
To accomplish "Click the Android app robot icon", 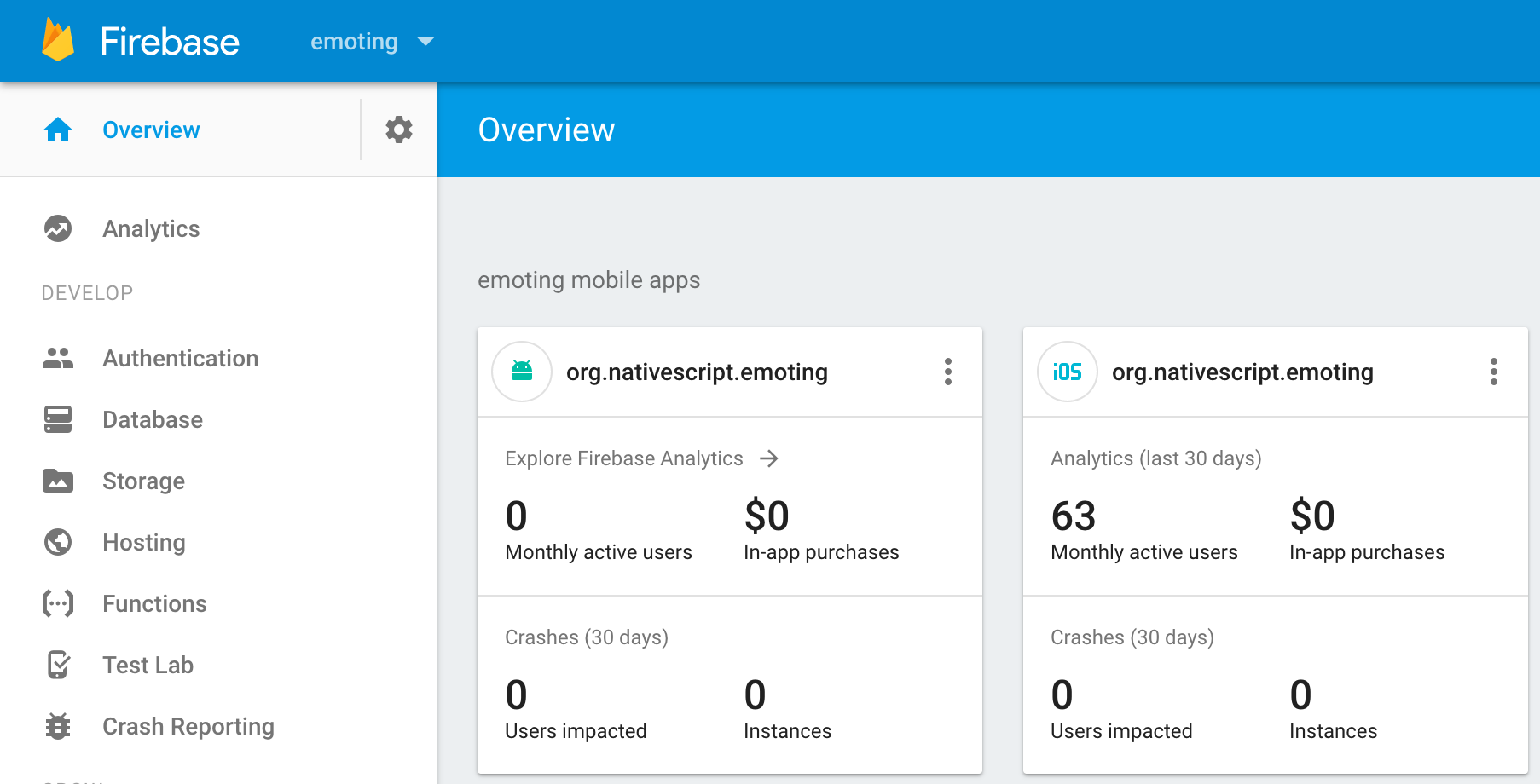I will tap(522, 372).
